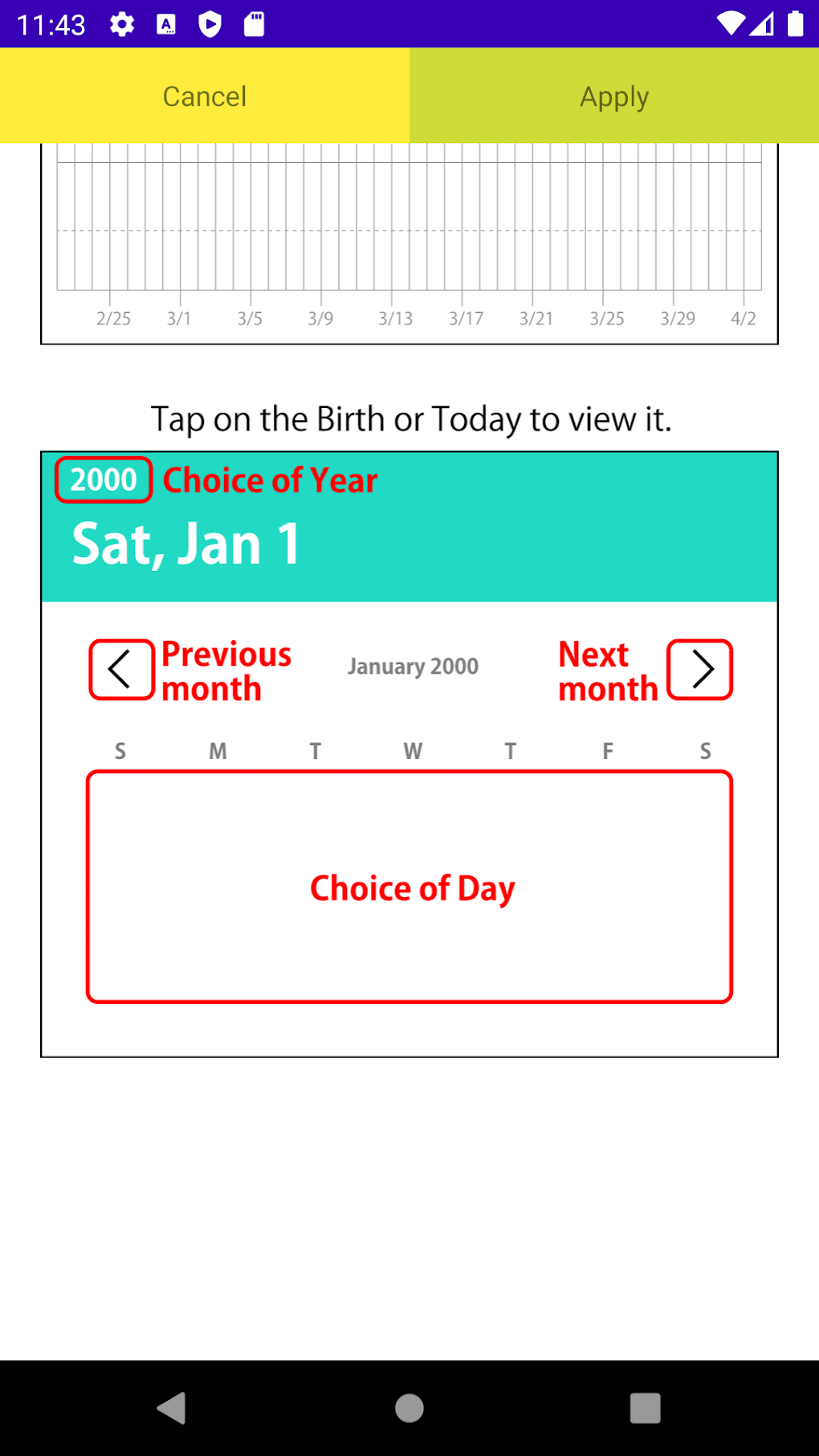Tap the previous month left arrow

121,670
